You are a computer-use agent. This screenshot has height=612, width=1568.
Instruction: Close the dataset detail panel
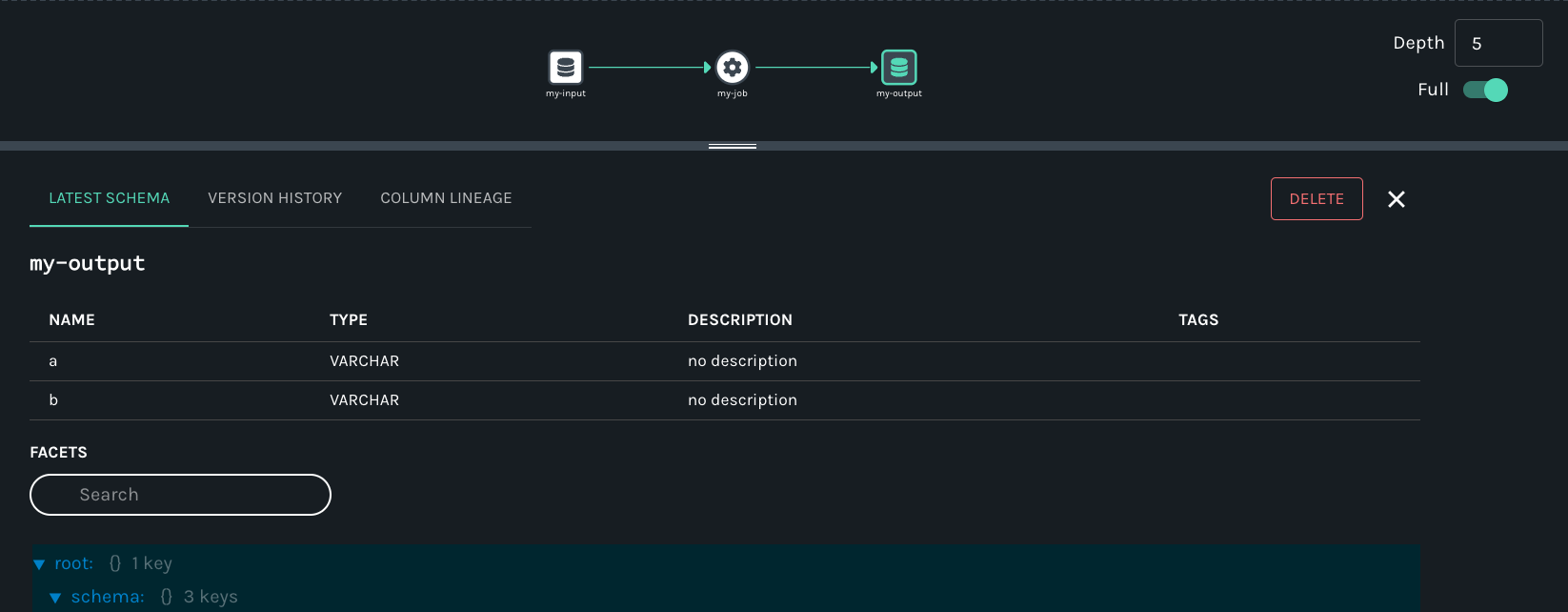(1397, 199)
